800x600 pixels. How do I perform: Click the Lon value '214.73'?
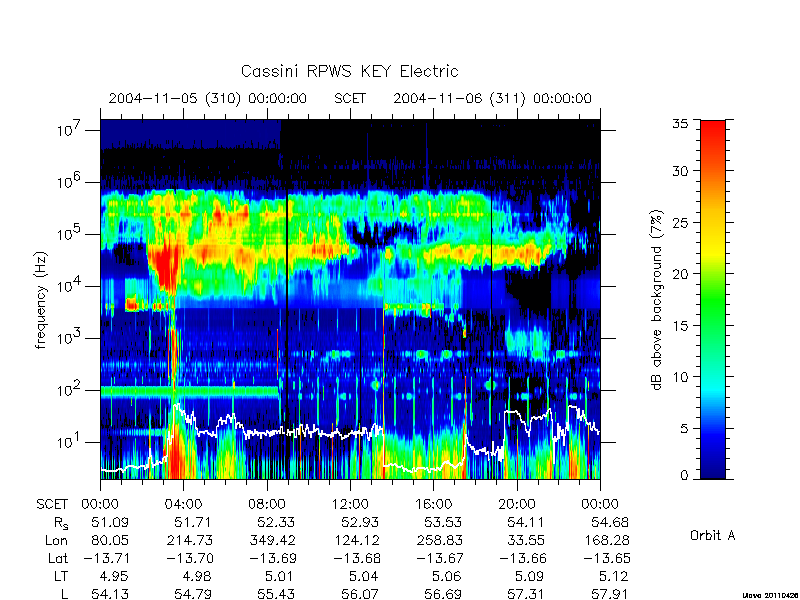click(x=189, y=540)
